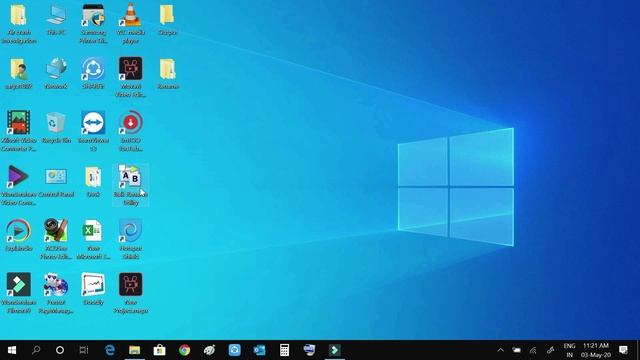This screenshot has width=640, height=360.
Task: Open Calculator from the taskbar
Action: tap(284, 350)
